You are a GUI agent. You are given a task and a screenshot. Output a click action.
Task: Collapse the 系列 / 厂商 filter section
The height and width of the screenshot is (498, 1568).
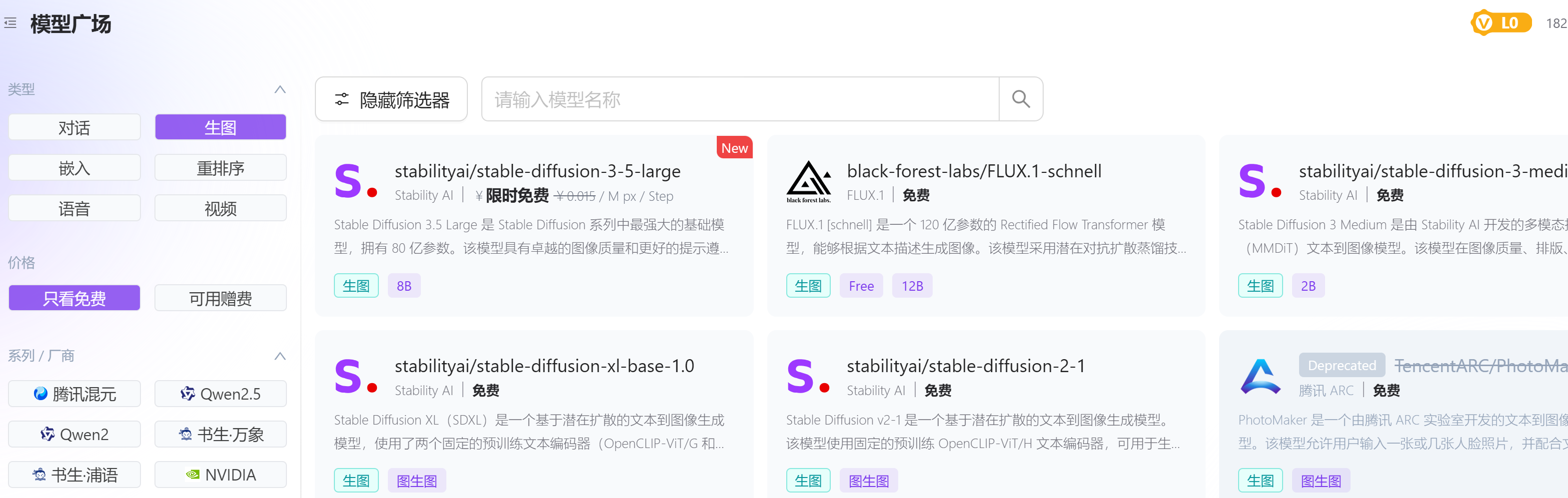[x=280, y=356]
